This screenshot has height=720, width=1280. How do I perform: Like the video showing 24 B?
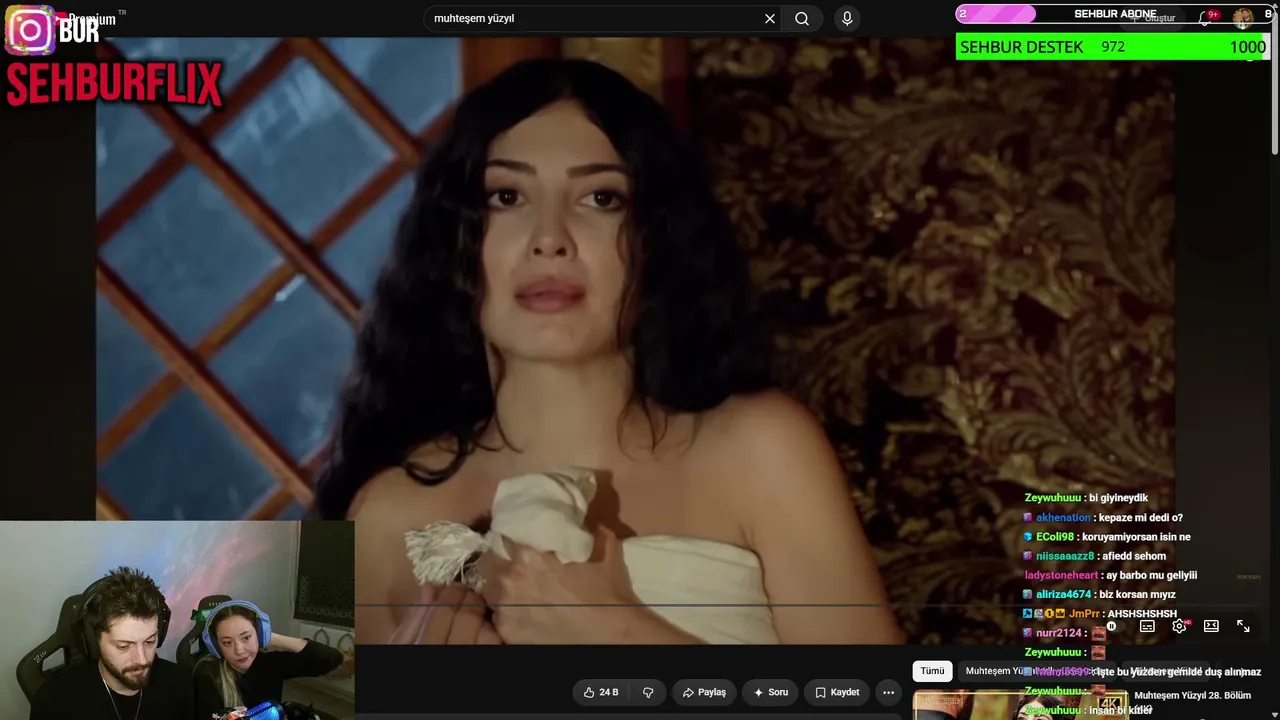point(601,692)
